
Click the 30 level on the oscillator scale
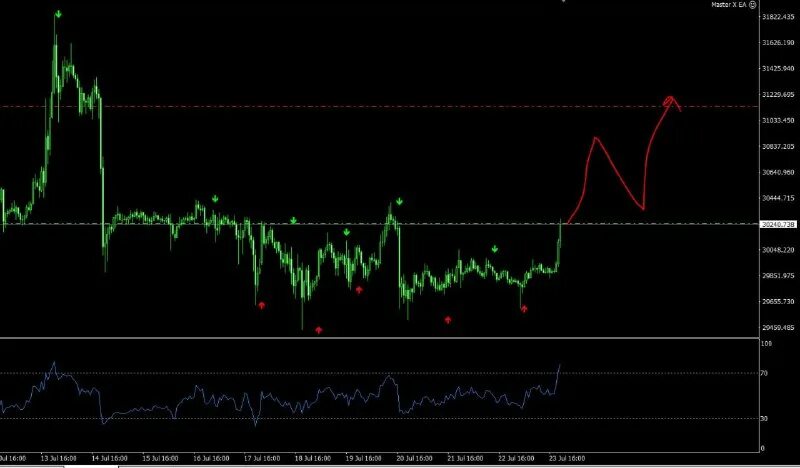tap(764, 418)
